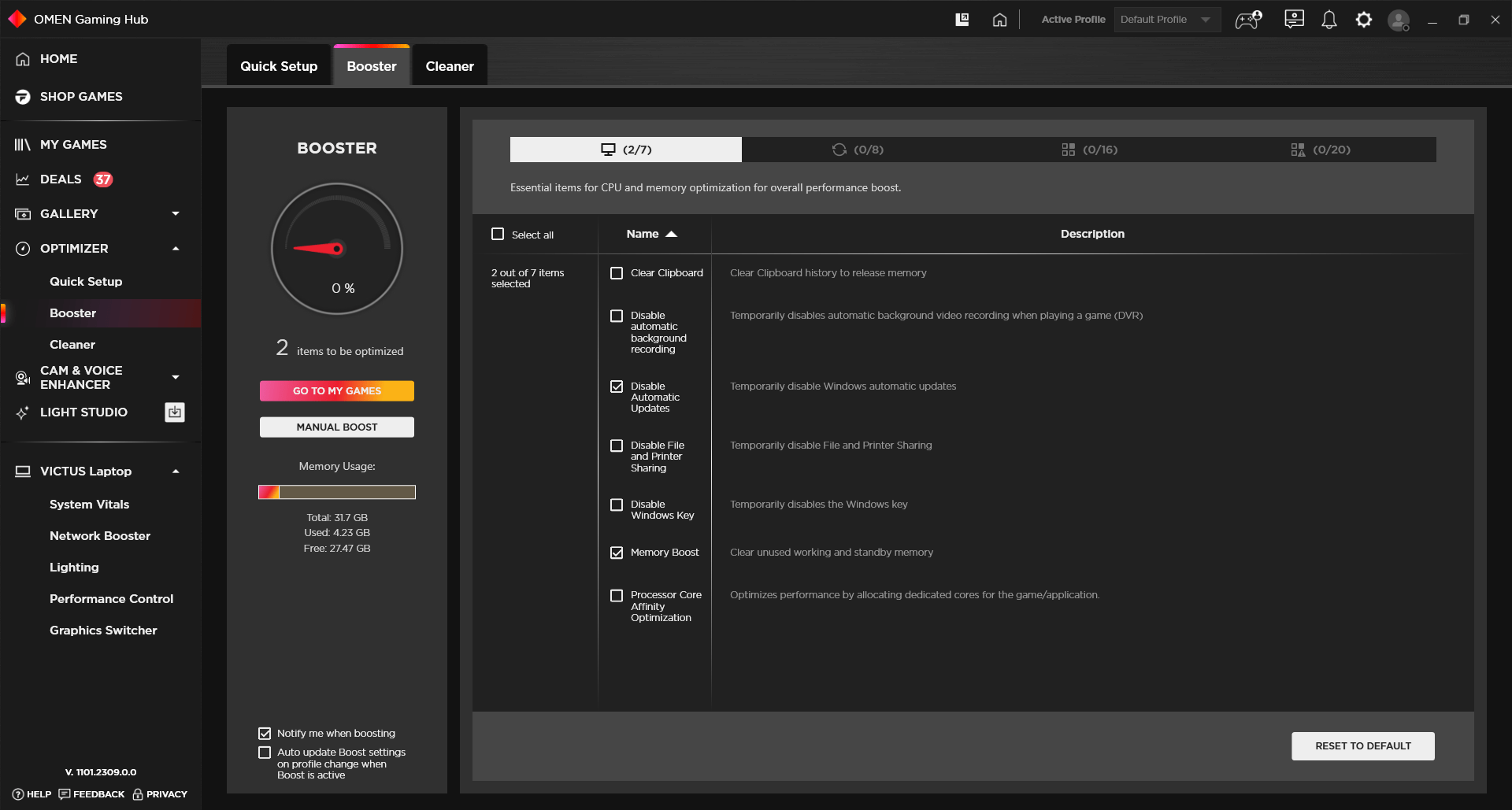
Task: Select the (0/16) apps tab
Action: pyautogui.click(x=1089, y=150)
